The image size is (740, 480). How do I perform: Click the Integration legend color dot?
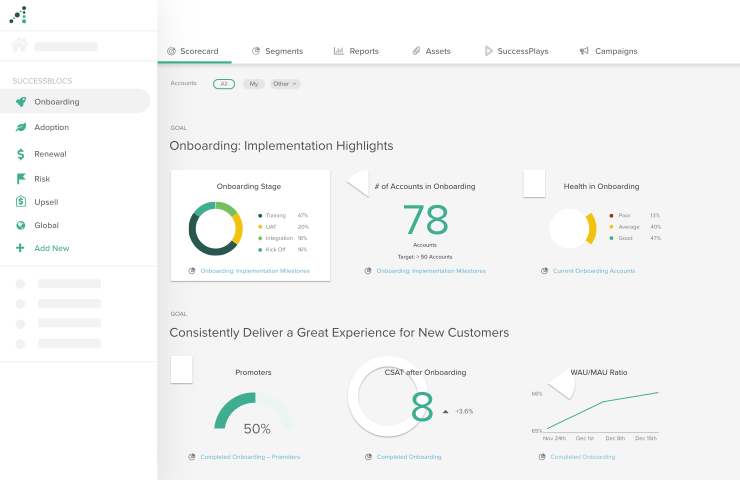[x=260, y=238]
